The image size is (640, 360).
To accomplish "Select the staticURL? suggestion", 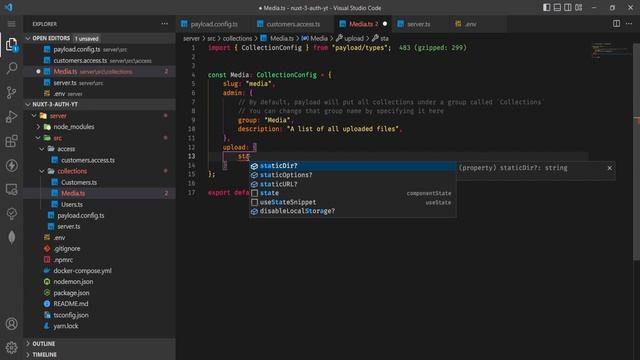I will point(353,184).
